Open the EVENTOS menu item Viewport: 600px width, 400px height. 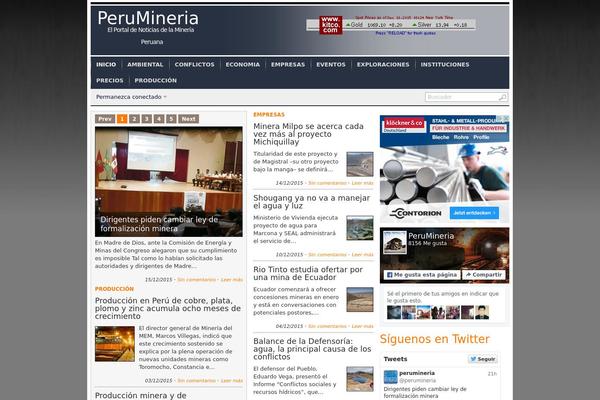tap(331, 65)
